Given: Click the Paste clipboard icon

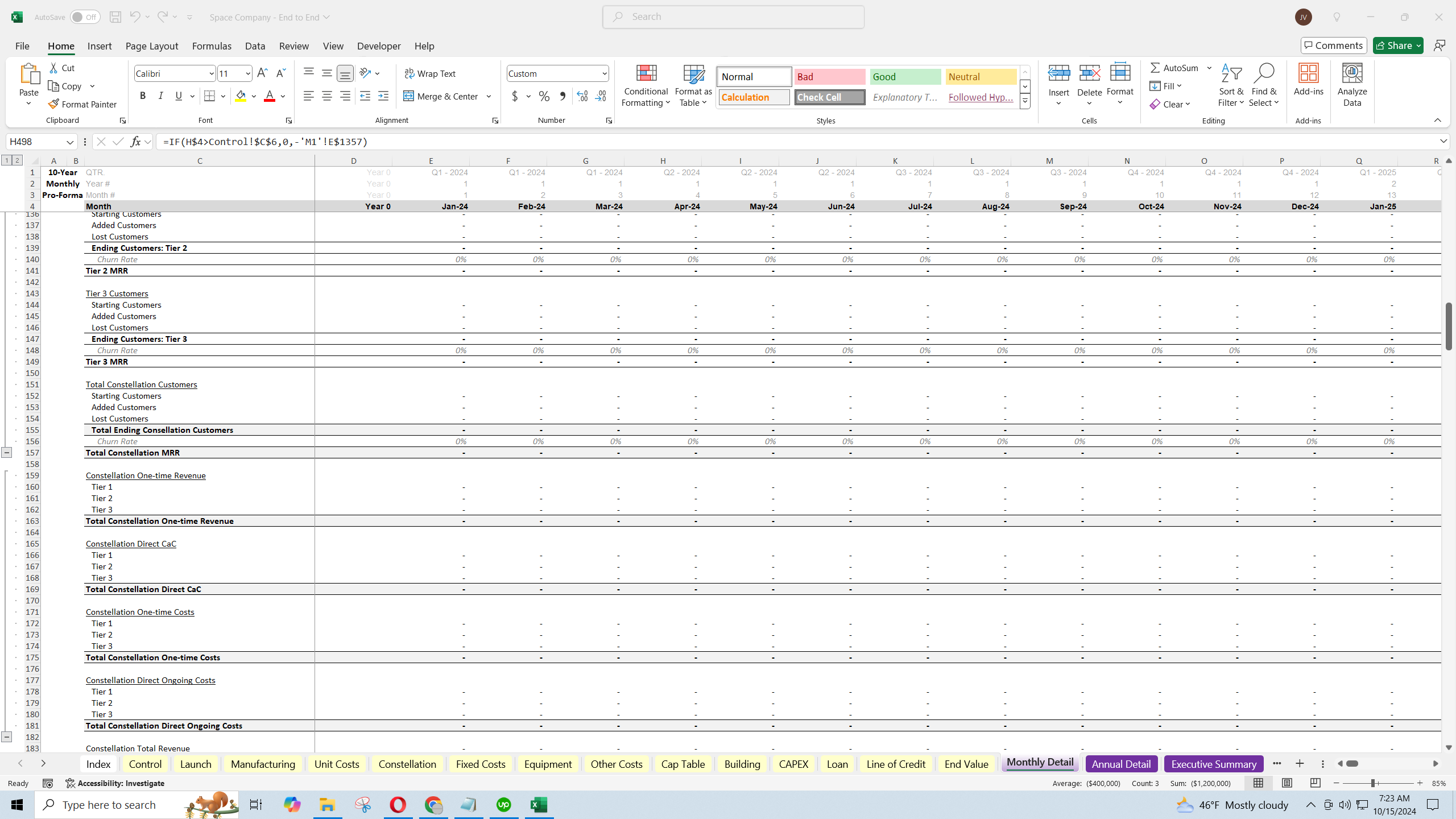Looking at the screenshot, I should pos(29,74).
